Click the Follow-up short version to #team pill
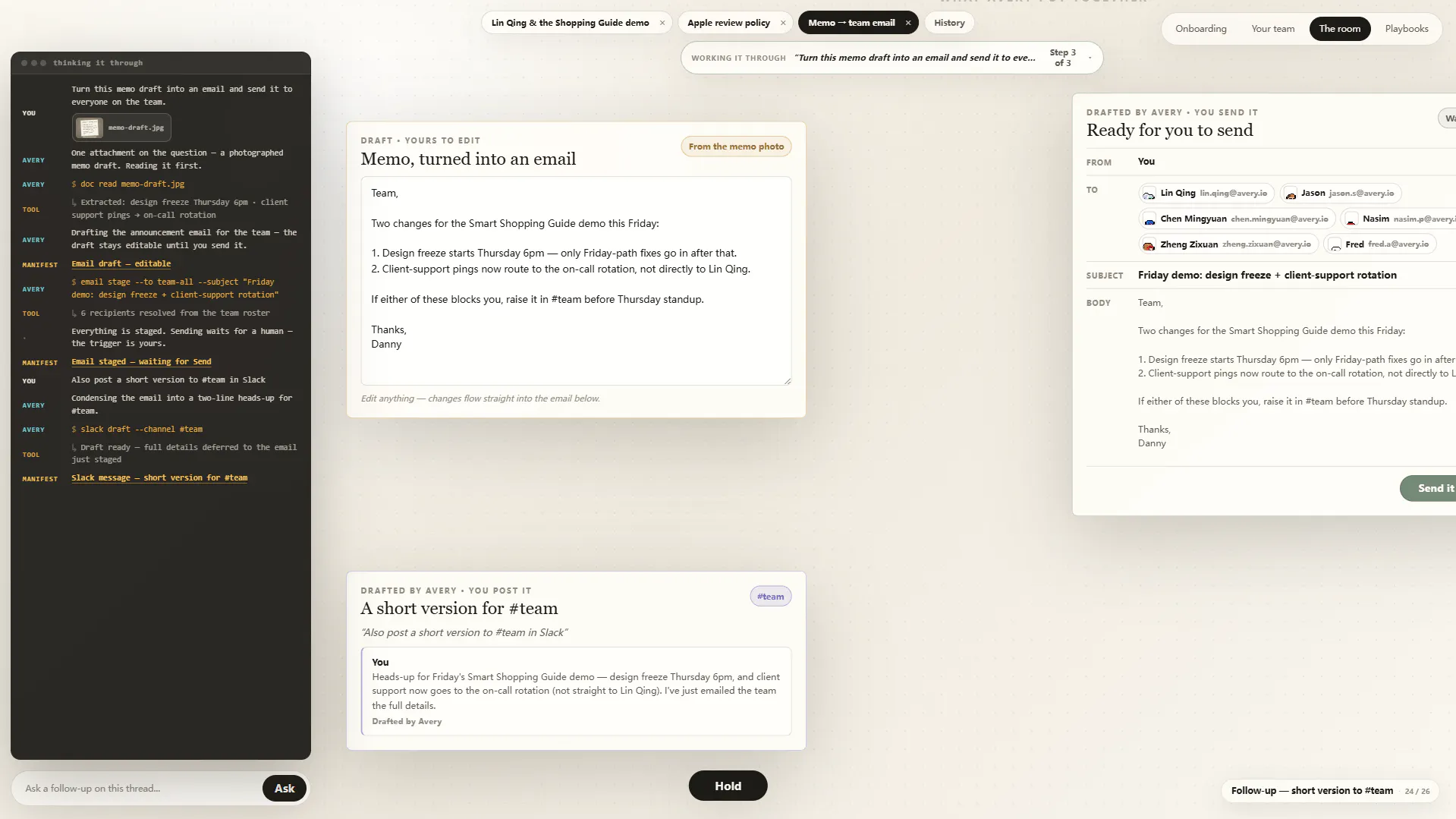 (1330, 791)
